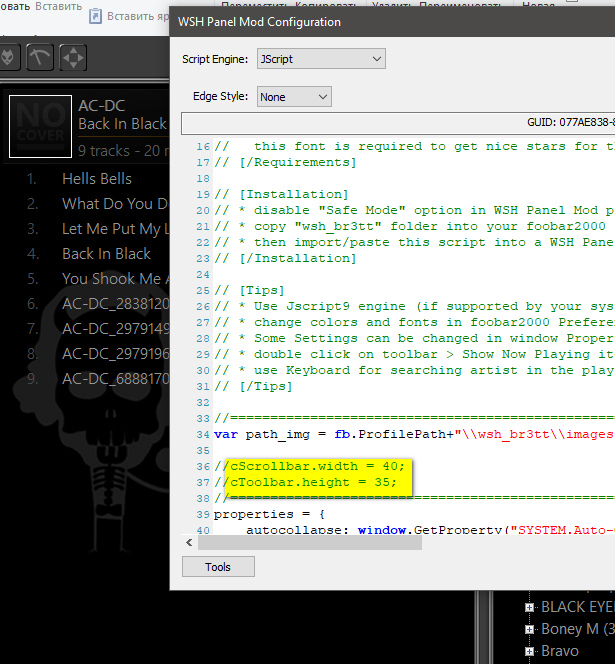Viewport: 615px width, 664px height.
Task: Click the WSH Panel Mod Configuration title bar
Action: tap(392, 22)
